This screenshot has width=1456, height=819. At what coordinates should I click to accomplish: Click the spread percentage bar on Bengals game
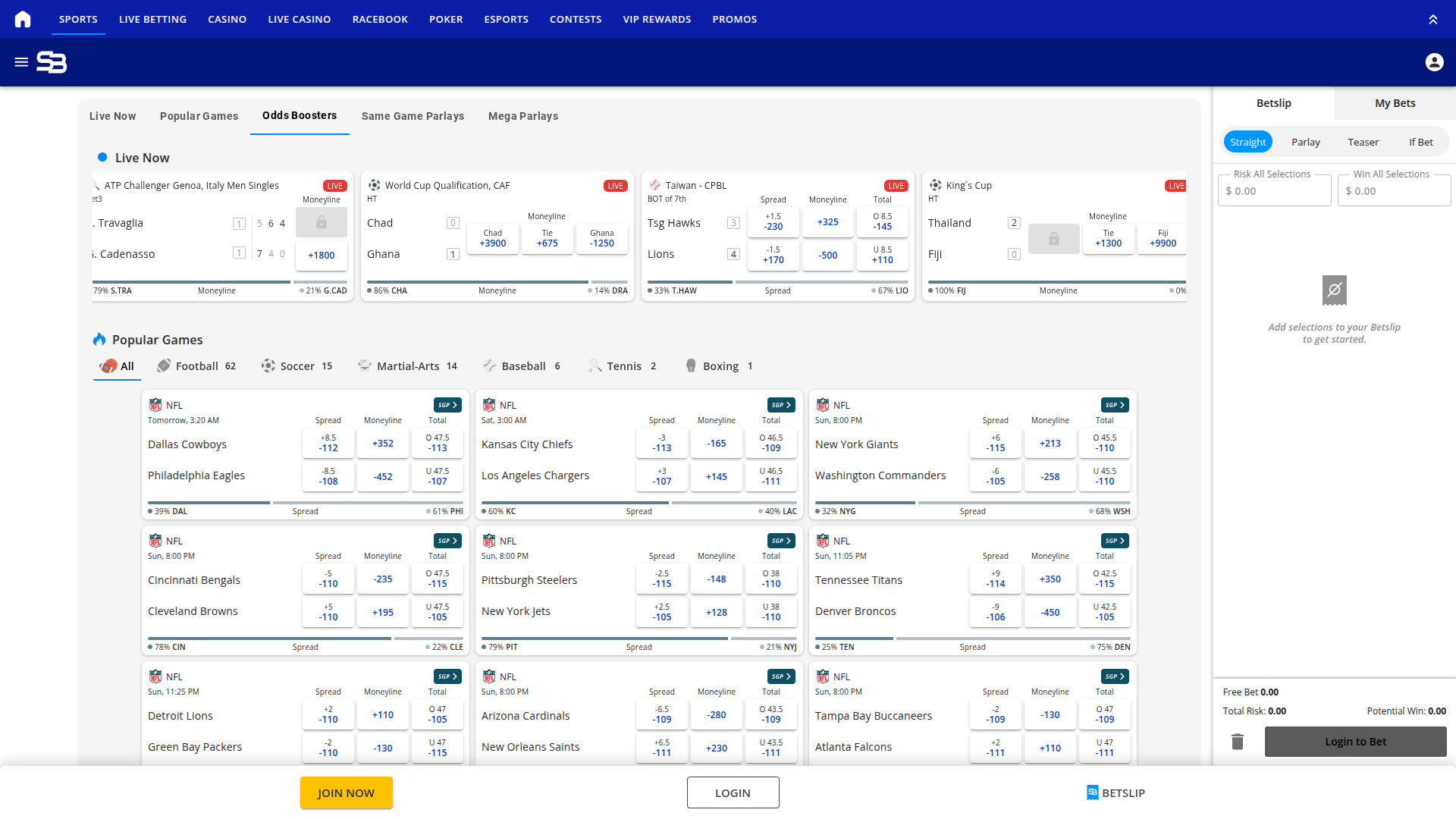[x=303, y=639]
